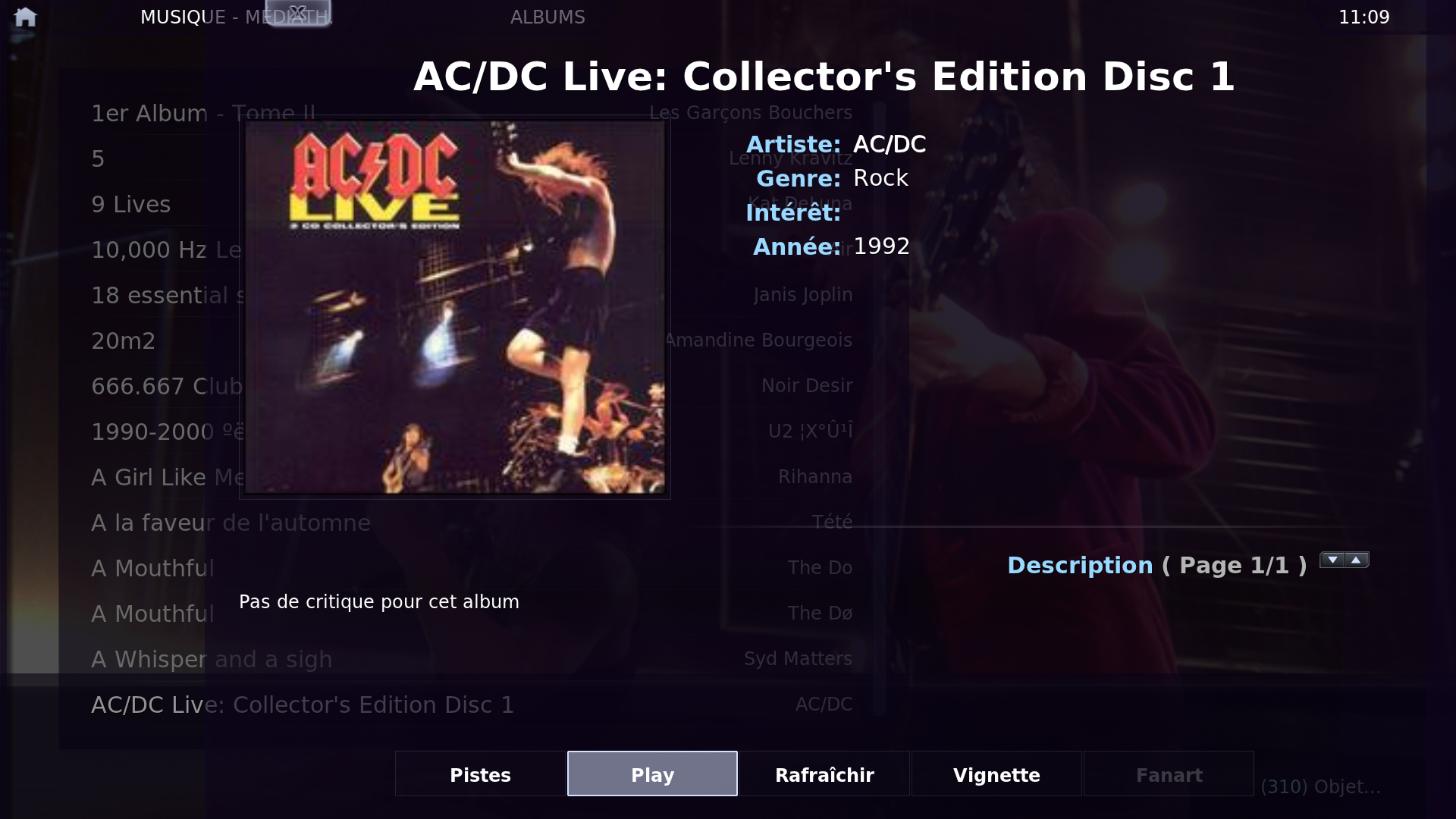The width and height of the screenshot is (1456, 819).
Task: Click the Fanart button
Action: pos(1169,773)
